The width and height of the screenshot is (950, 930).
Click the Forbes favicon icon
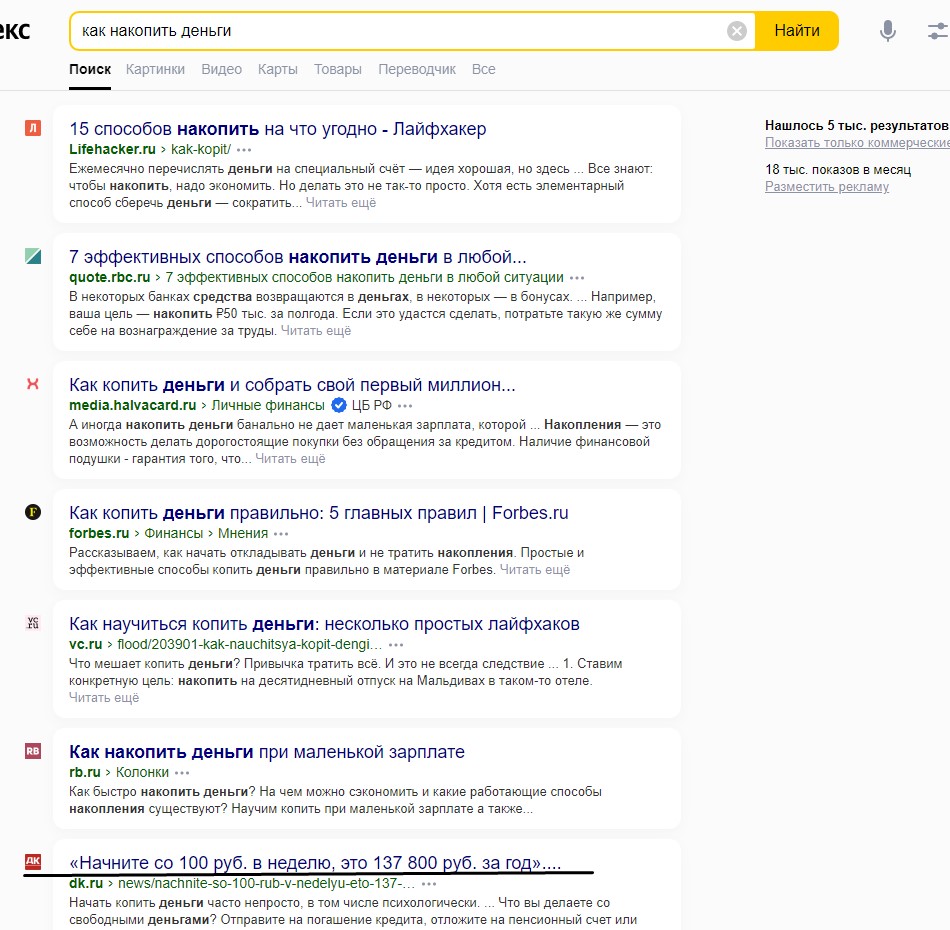point(33,513)
